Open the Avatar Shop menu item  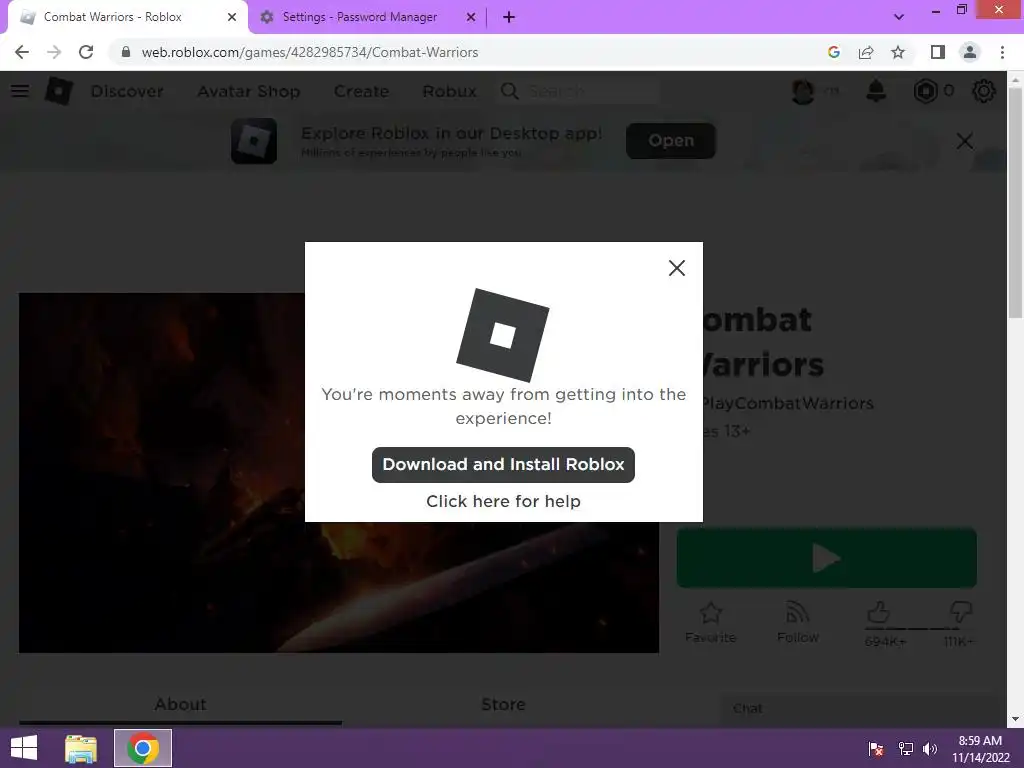pos(249,91)
